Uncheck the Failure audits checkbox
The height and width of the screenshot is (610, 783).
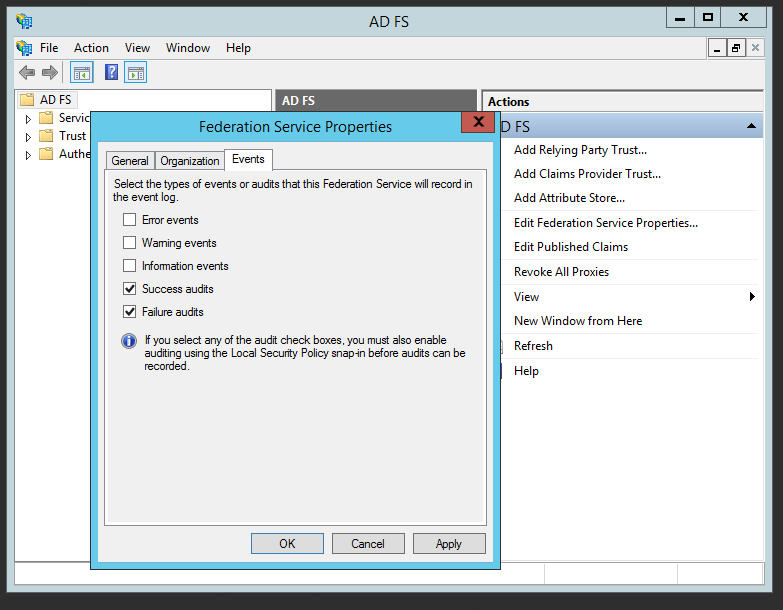(x=129, y=311)
